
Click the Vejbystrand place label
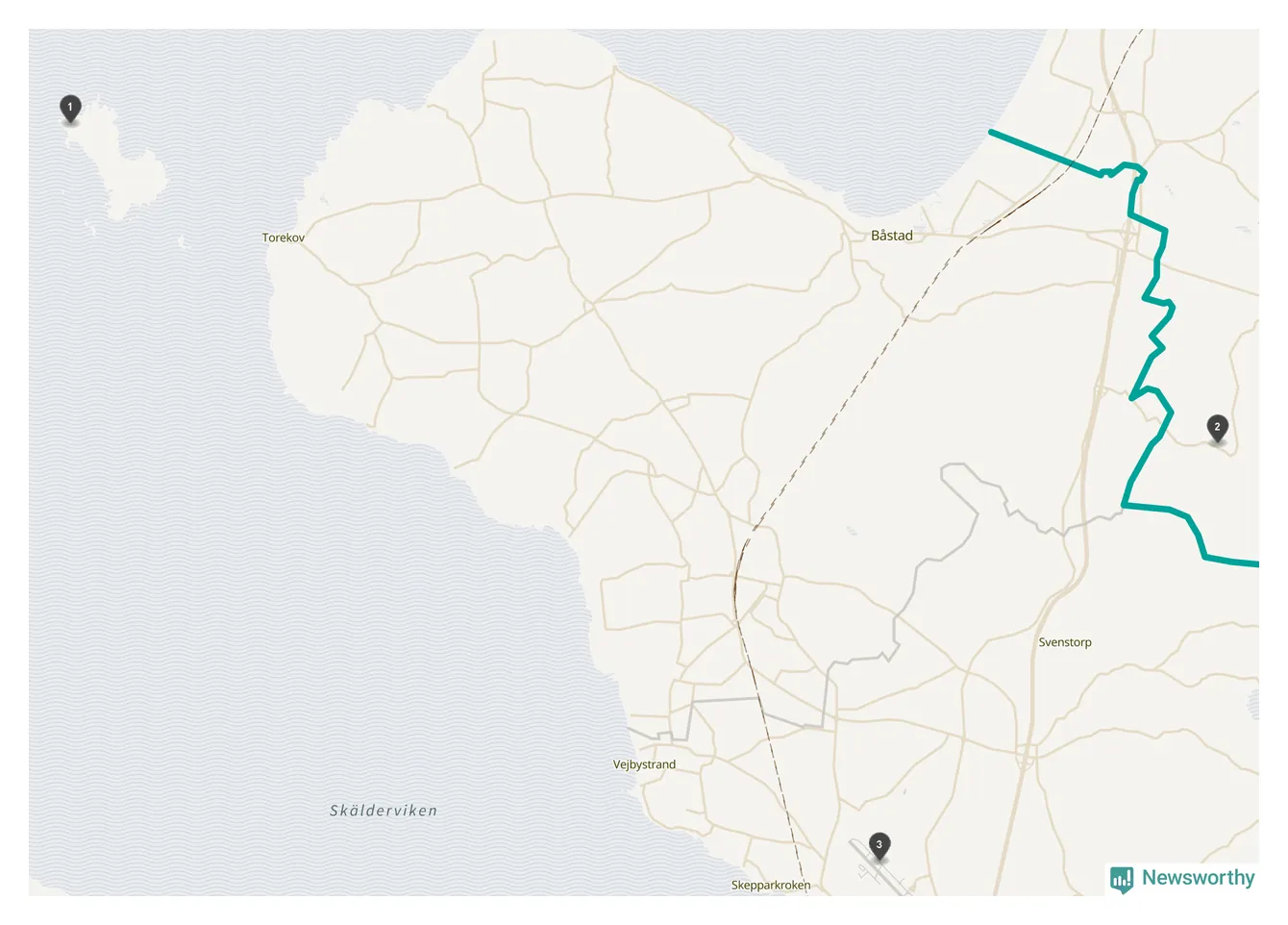644,764
